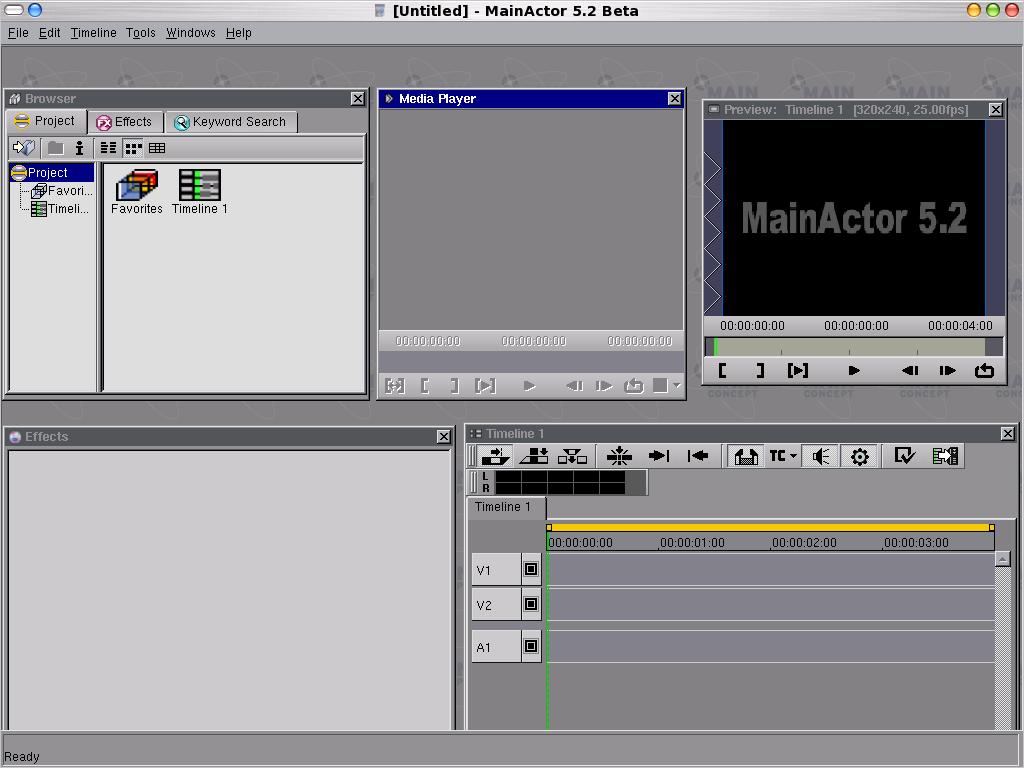Image resolution: width=1024 pixels, height=768 pixels.
Task: Switch Browser to icon view
Action: (133, 148)
